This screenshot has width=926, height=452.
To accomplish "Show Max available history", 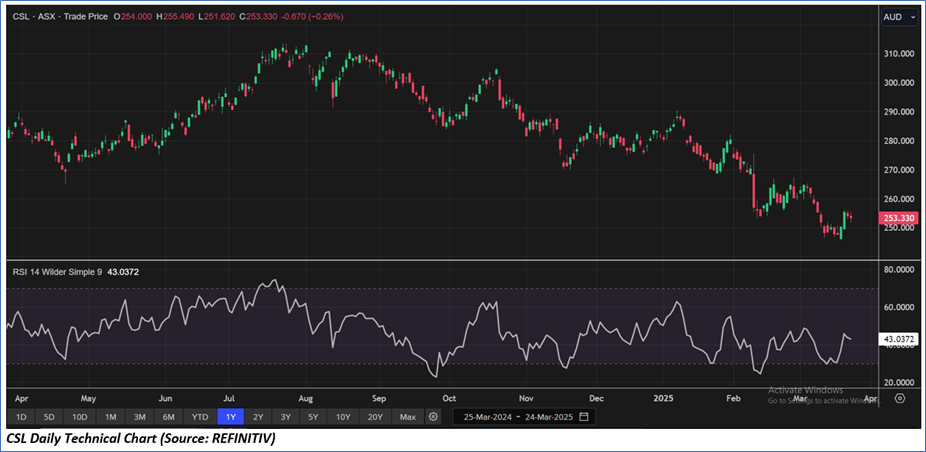I will coord(407,416).
